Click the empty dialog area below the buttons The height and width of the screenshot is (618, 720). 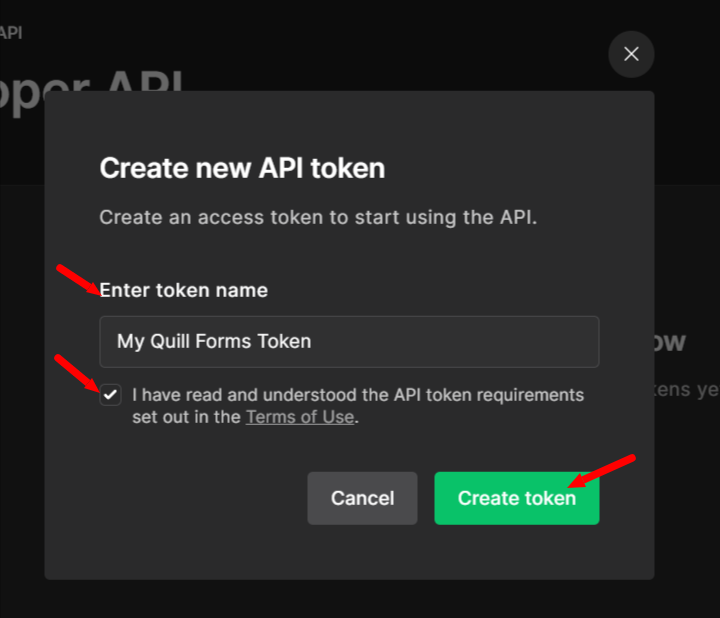click(x=349, y=552)
